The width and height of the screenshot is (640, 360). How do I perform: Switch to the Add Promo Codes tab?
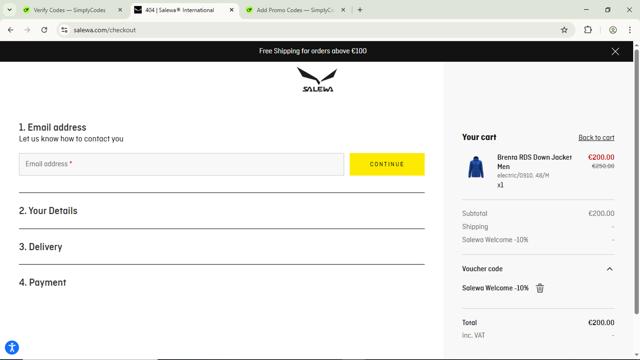click(x=295, y=10)
